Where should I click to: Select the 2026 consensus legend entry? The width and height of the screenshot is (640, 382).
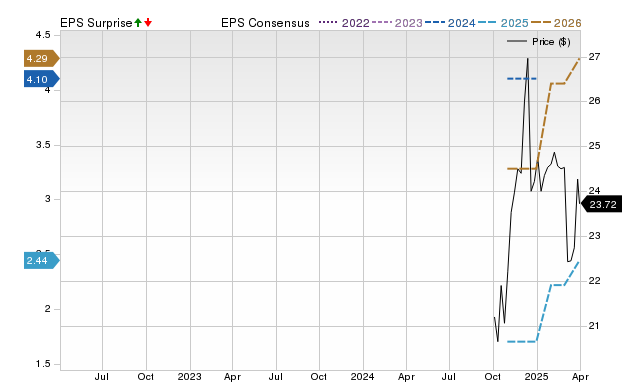[x=556, y=23]
